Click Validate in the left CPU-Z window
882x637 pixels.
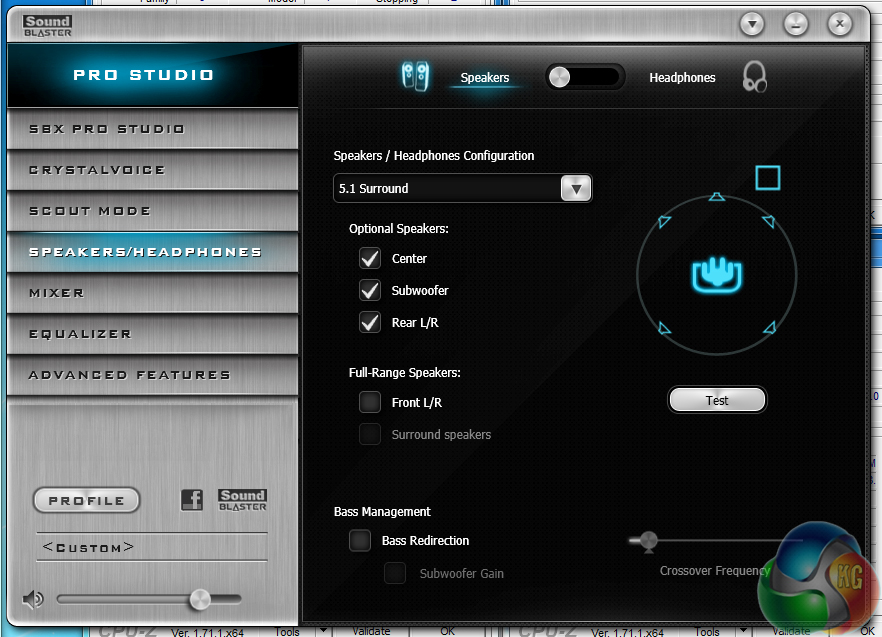[x=371, y=631]
